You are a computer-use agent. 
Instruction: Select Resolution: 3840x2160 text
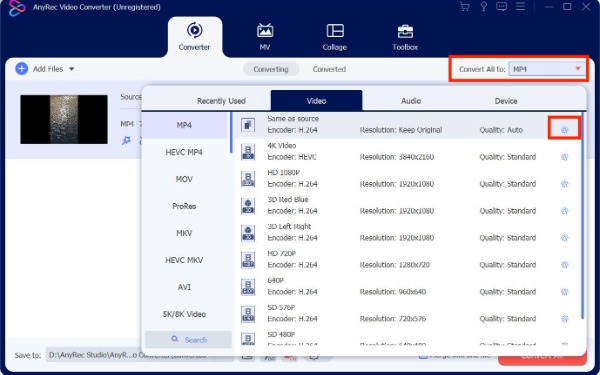(397, 157)
